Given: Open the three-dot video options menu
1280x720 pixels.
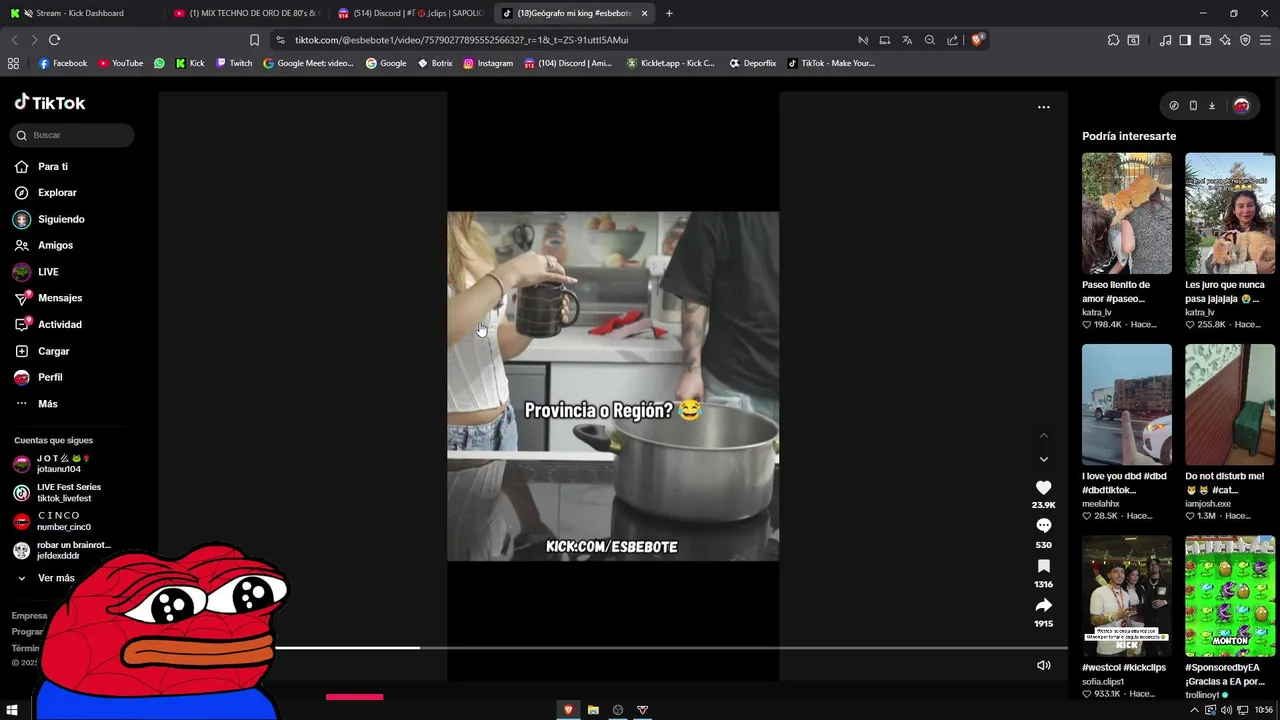Looking at the screenshot, I should [x=1043, y=107].
